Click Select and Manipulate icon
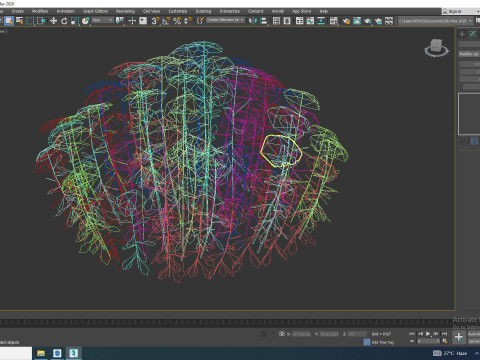480x360 pixels. point(132,21)
